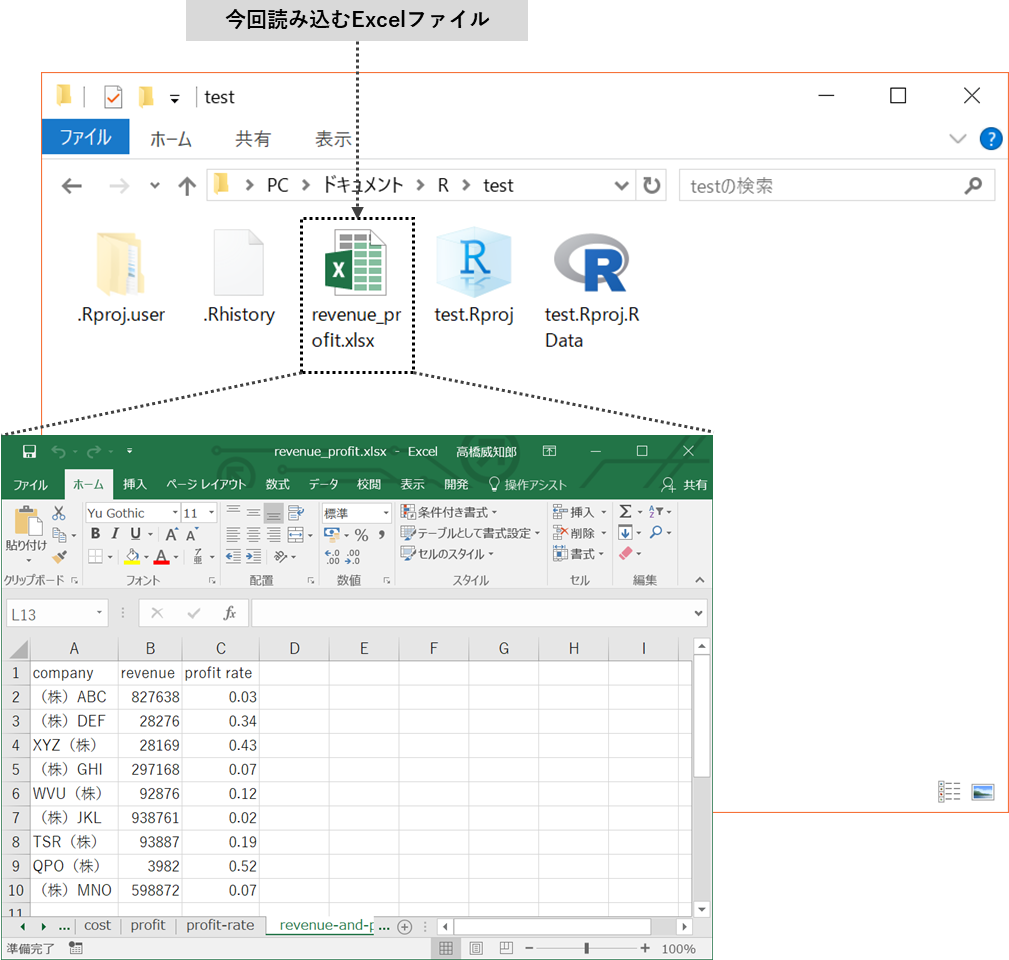Screen dimensions: 1009x960
Task: Click the add new sheet plus icon
Action: 405,926
